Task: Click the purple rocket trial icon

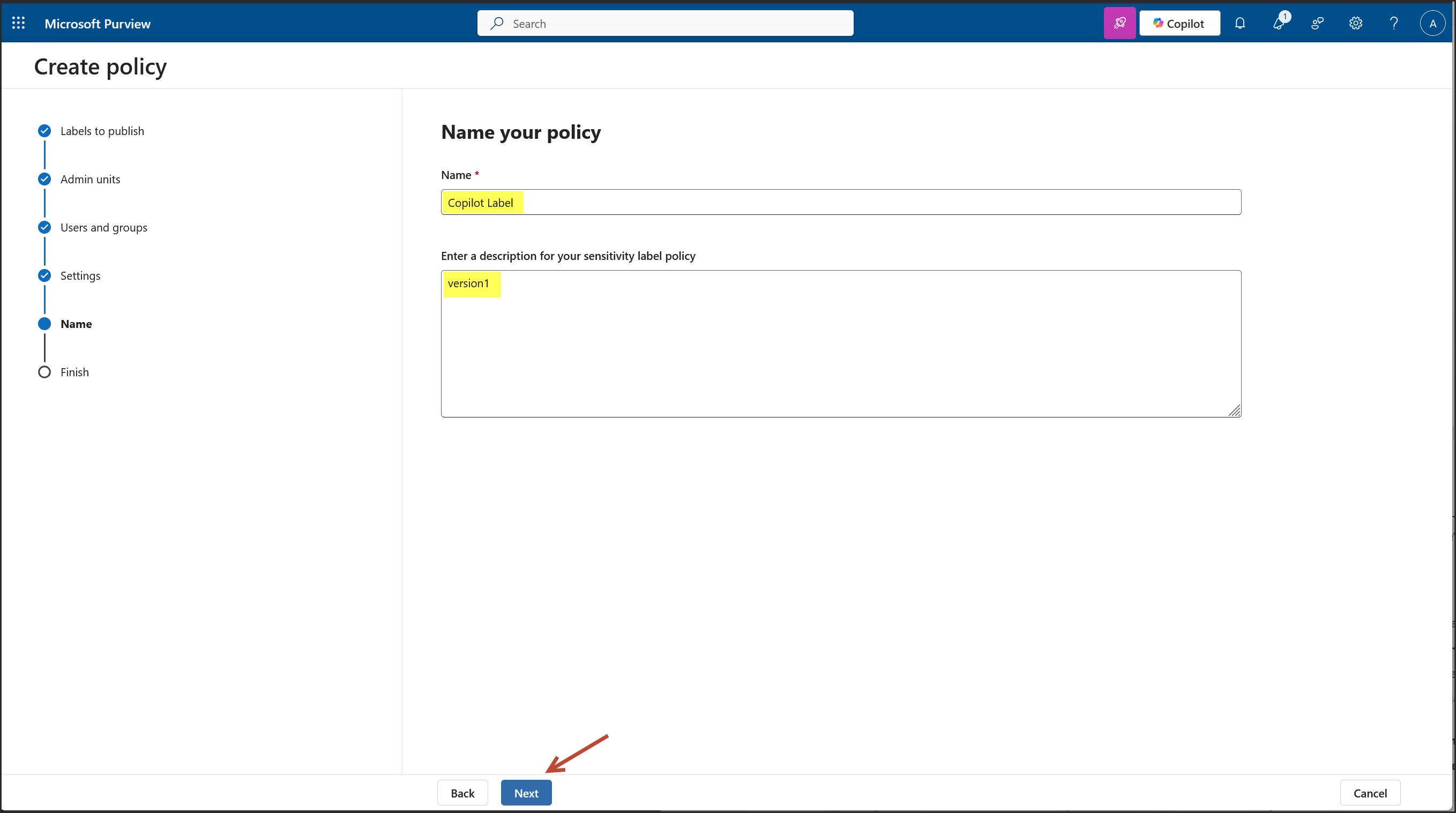Action: point(1119,23)
